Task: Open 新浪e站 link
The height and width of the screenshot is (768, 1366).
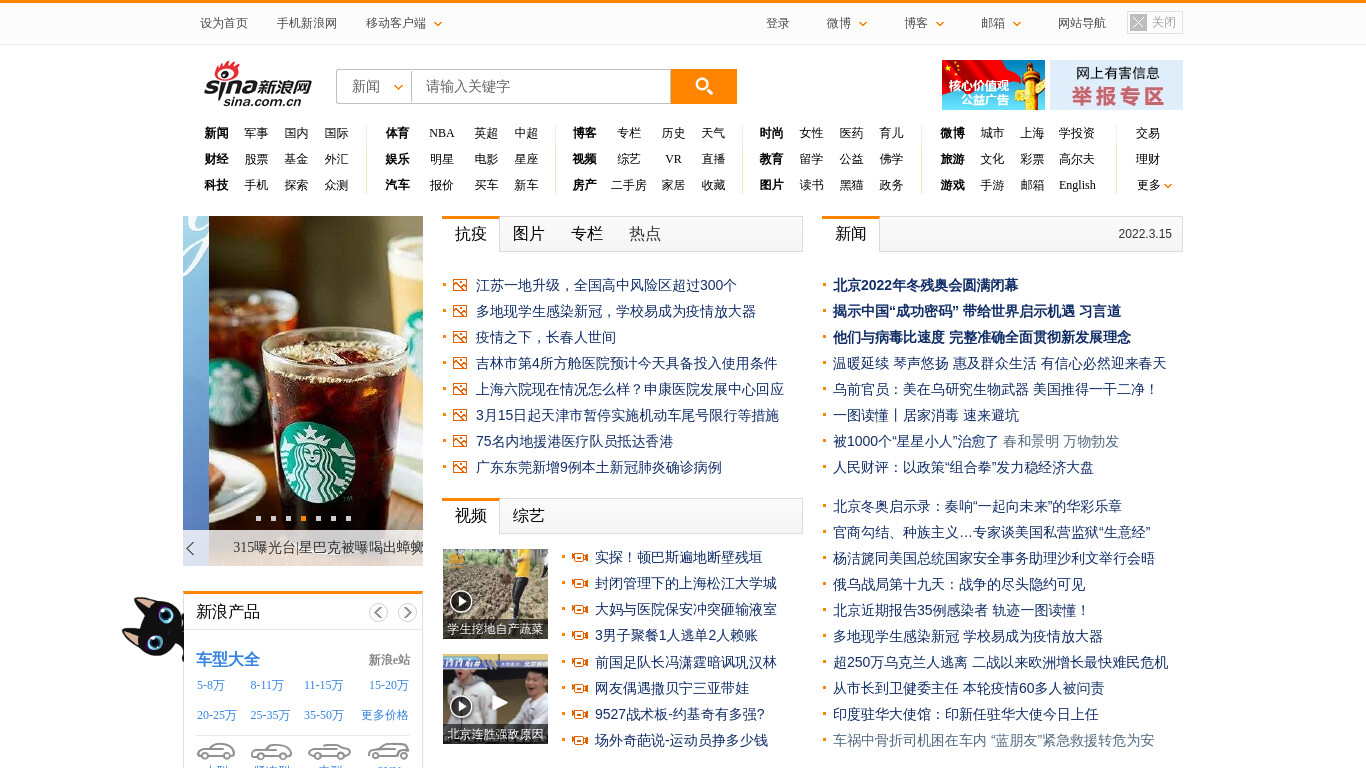Action: click(x=389, y=660)
